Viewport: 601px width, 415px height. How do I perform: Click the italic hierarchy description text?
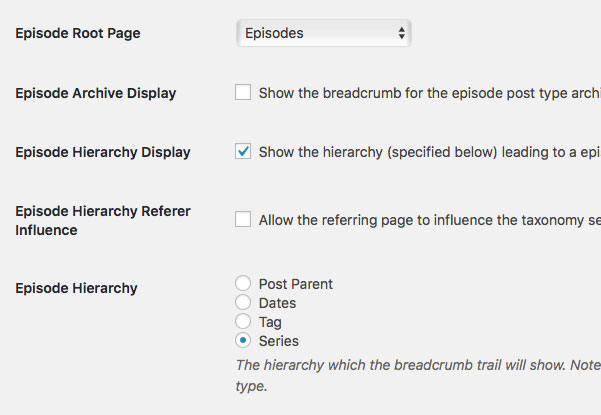pyautogui.click(x=418, y=375)
